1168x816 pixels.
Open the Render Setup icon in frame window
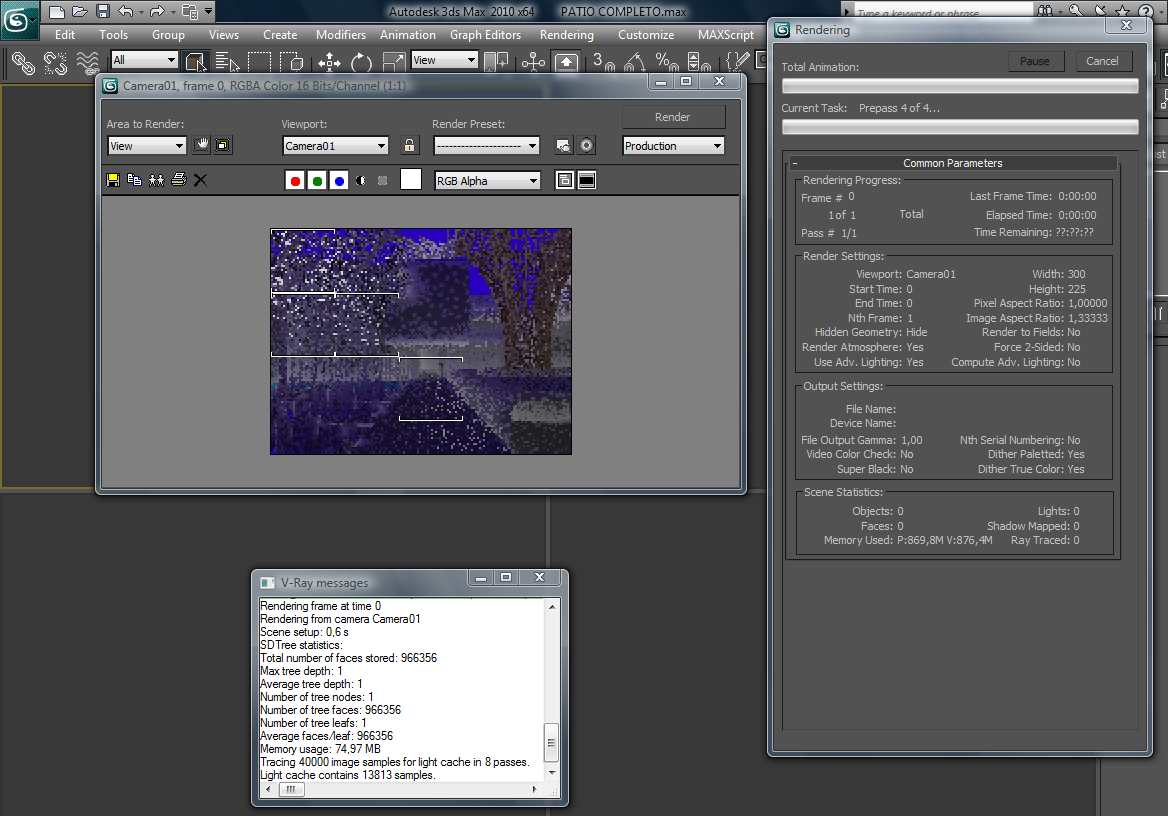(564, 145)
